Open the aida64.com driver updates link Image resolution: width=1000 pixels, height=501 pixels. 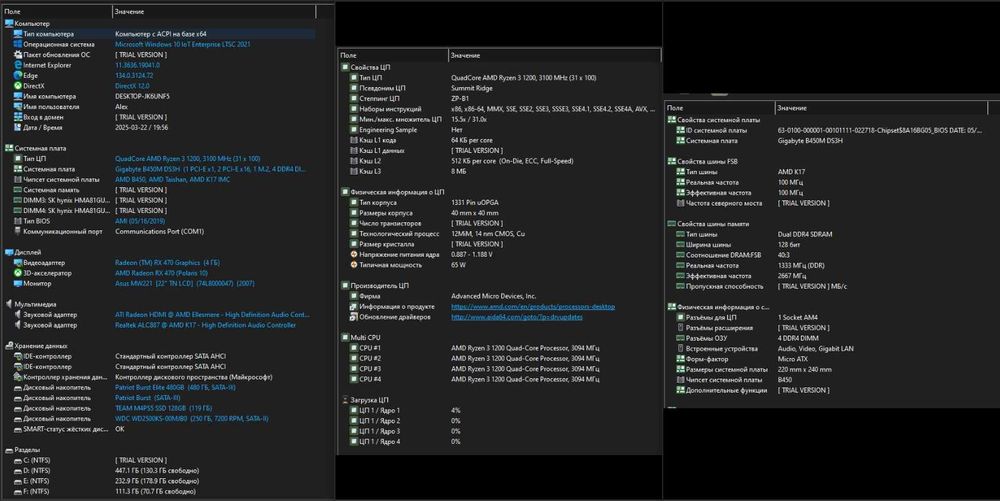click(x=517, y=317)
